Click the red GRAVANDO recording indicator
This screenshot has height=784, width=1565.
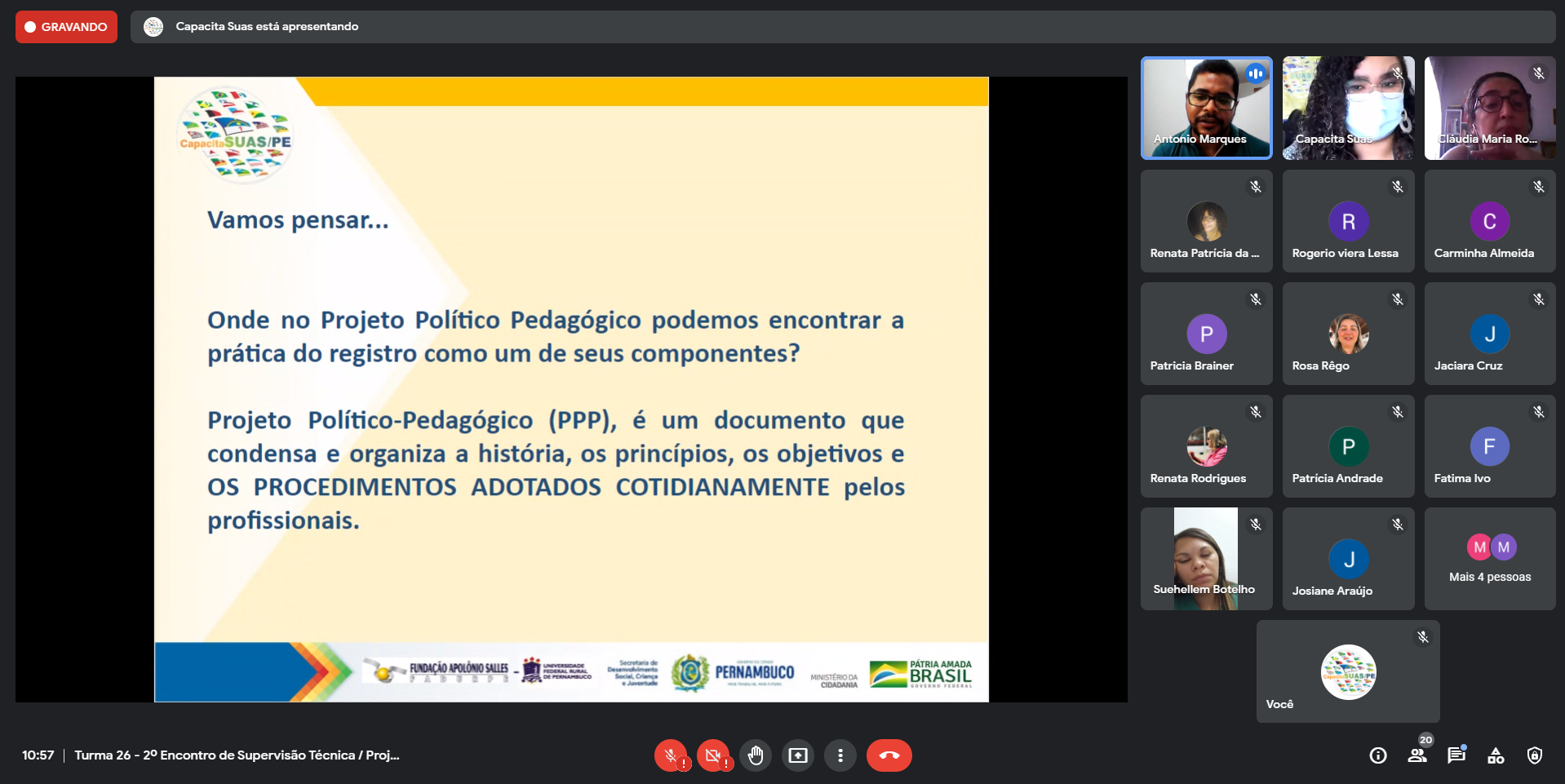tap(66, 27)
